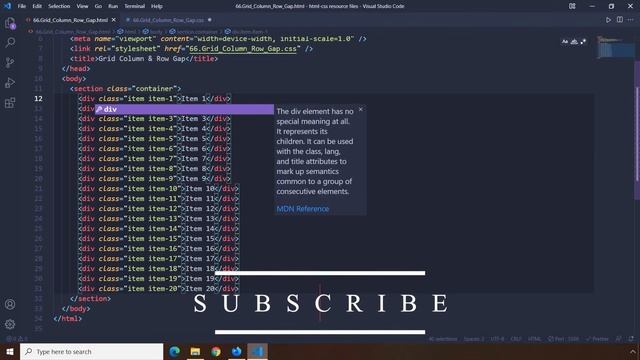The height and width of the screenshot is (360, 640).
Task: Click the feedback icon in status bar
Action: [619, 339]
